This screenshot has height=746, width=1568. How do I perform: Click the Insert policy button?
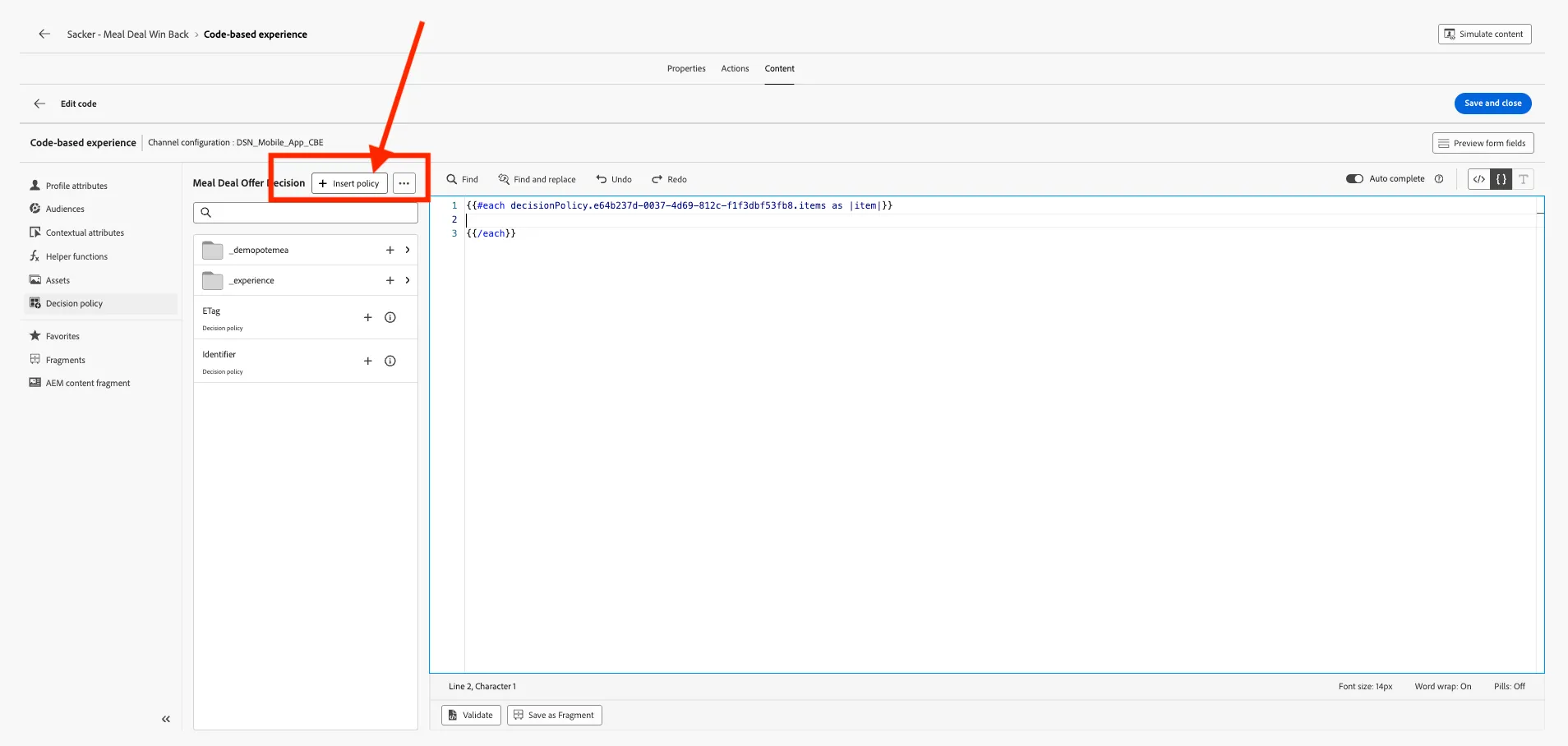pos(349,183)
